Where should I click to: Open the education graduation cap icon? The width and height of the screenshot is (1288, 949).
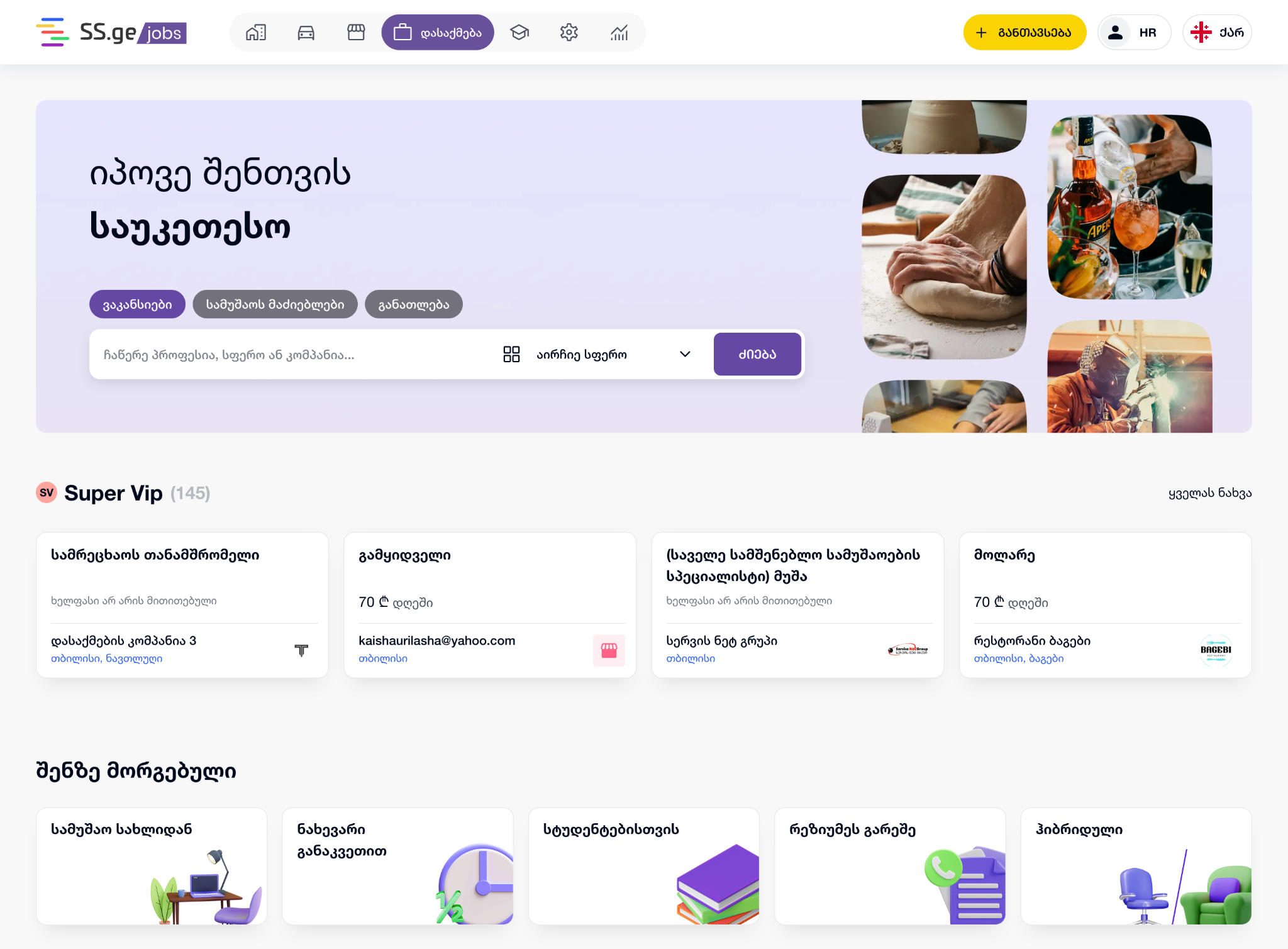(519, 32)
